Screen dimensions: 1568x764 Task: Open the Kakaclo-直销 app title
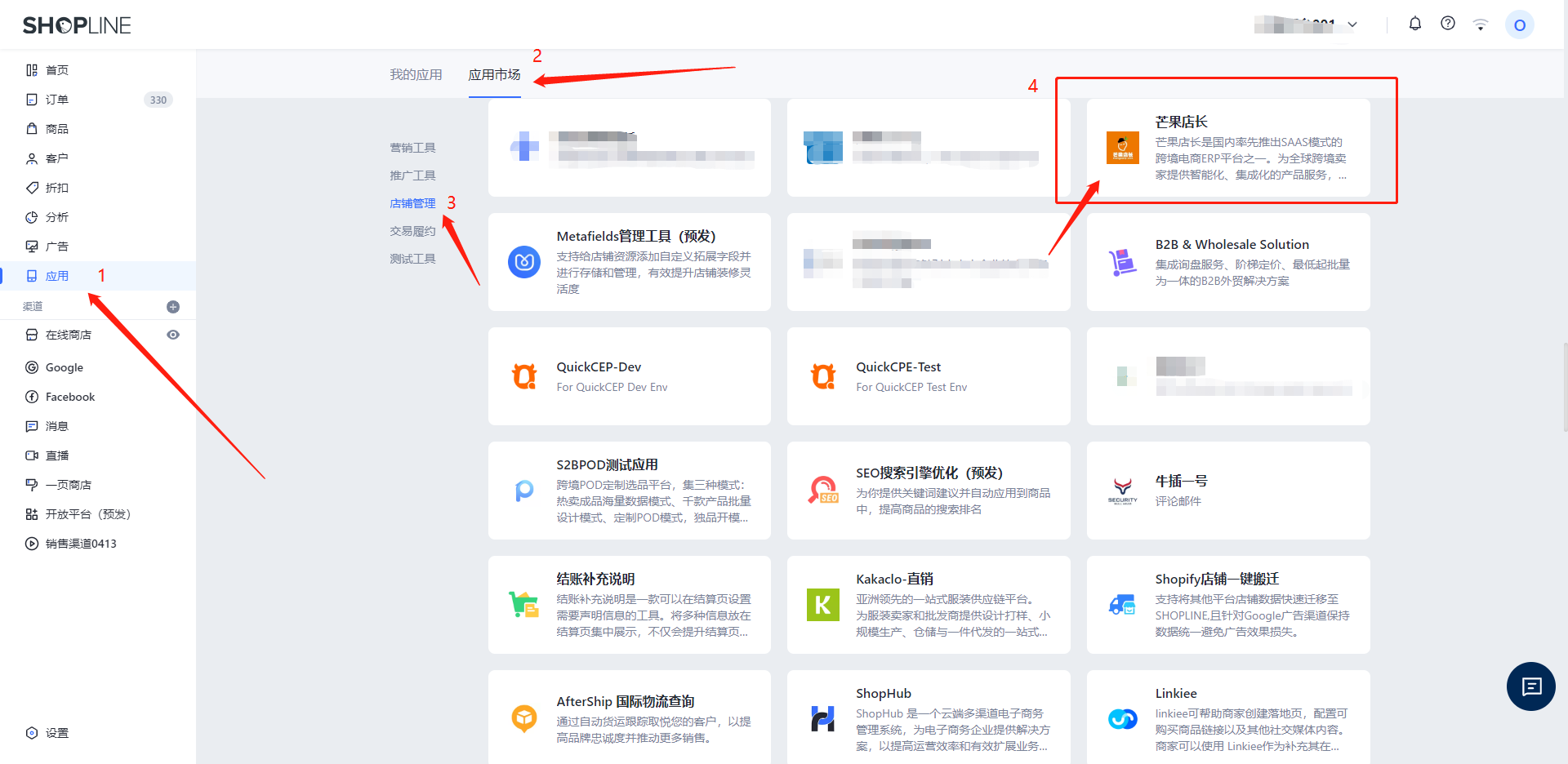894,579
